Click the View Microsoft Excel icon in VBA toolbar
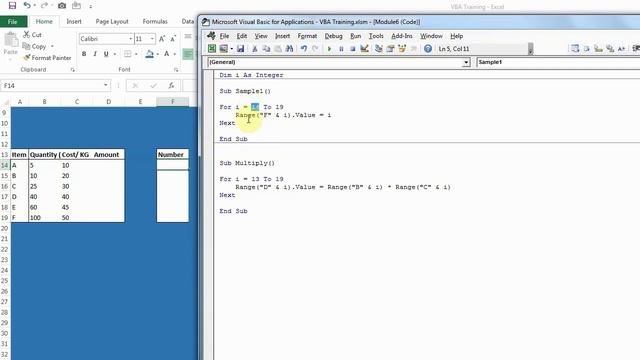This screenshot has width=640, height=360. pyautogui.click(x=211, y=49)
